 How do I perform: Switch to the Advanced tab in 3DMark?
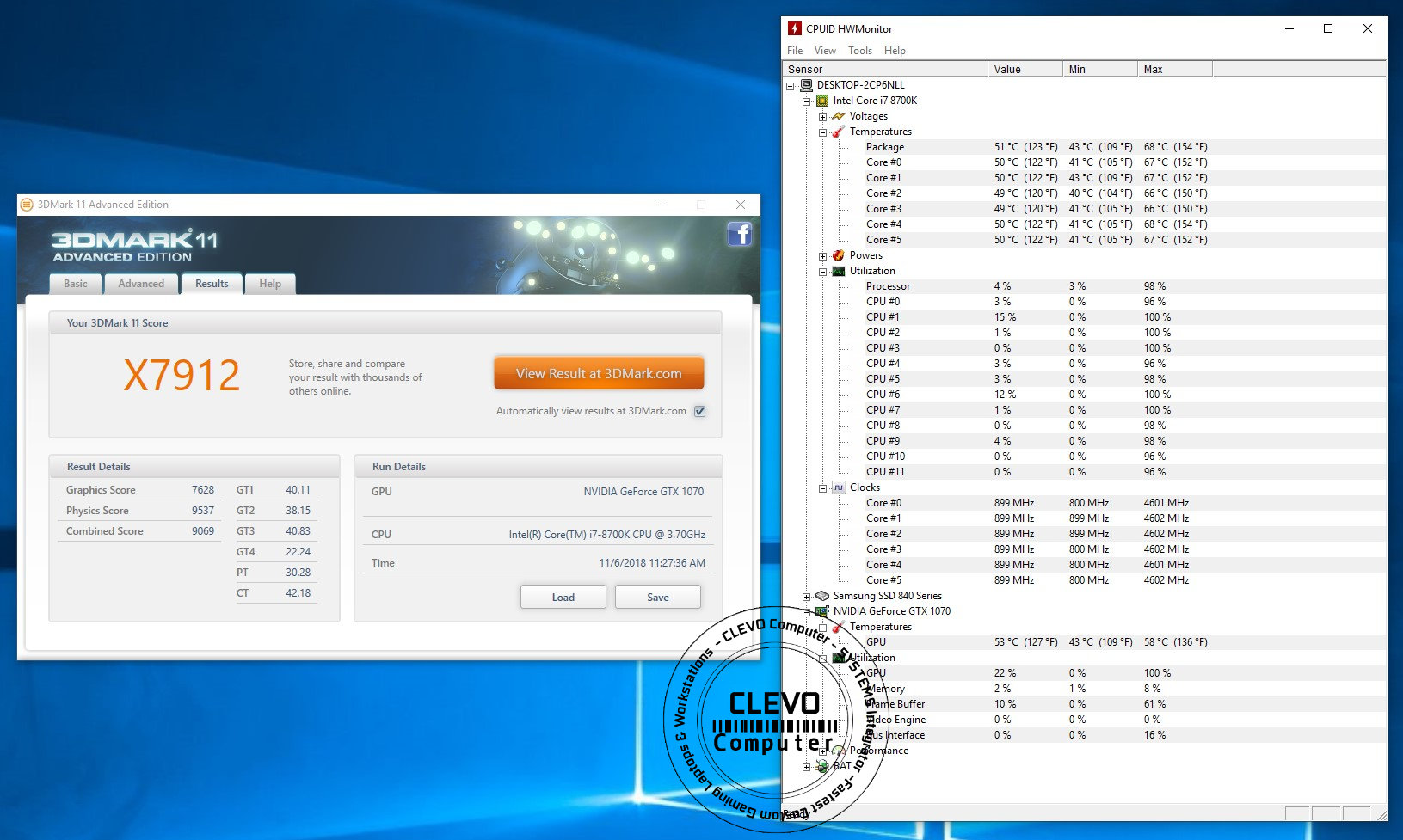(x=141, y=284)
